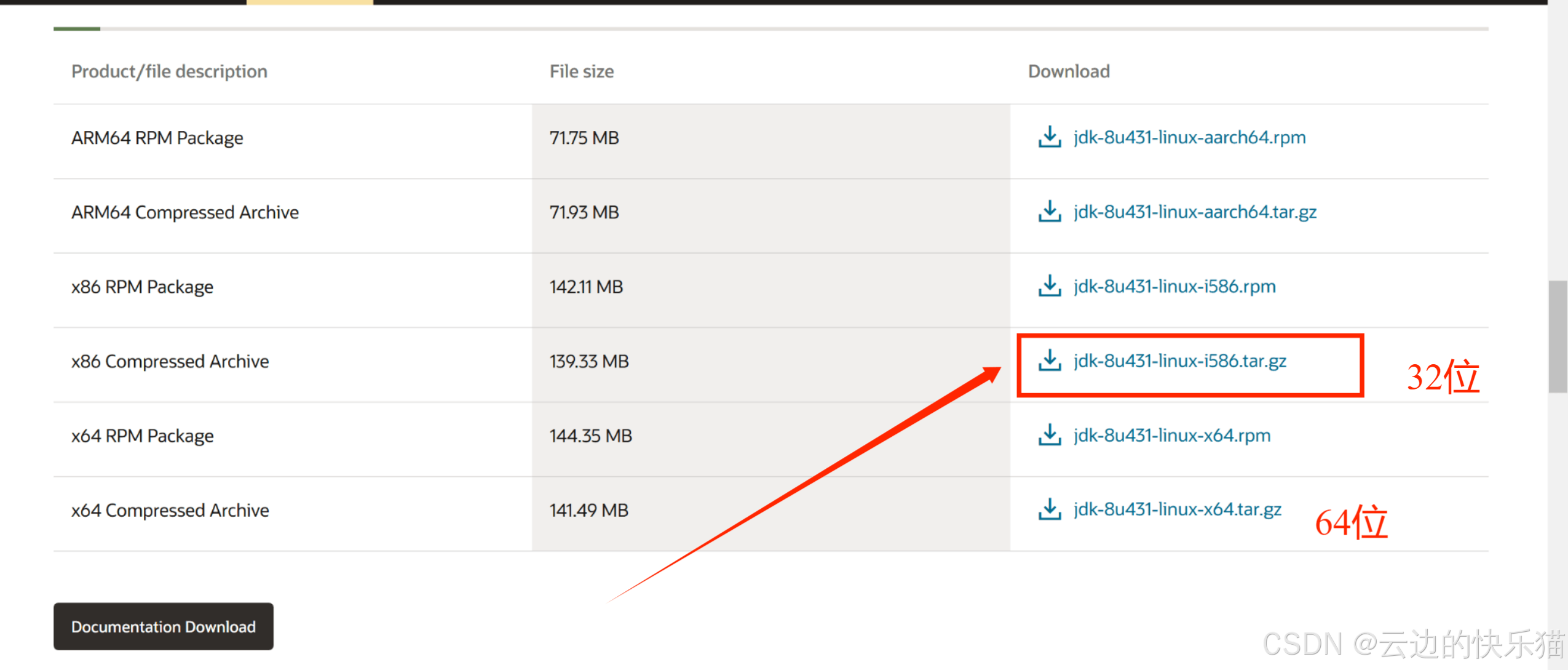Open the jdk-8u431-linux-aarch64.rpm link
Screen dimensions: 1568x670
click(1189, 137)
